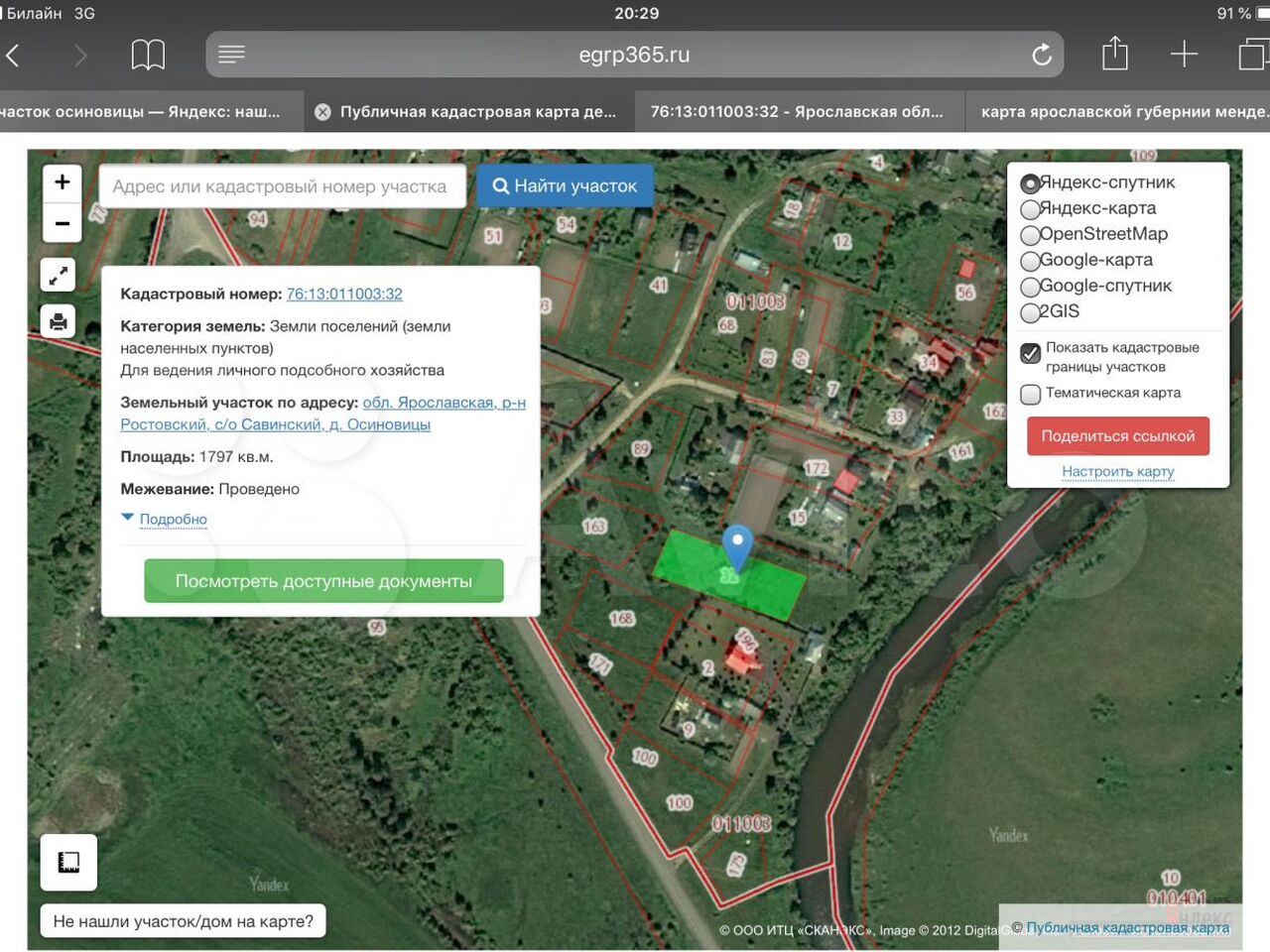The image size is (1270, 952).
Task: Focus the Адрес или кадастровый номер field
Action: click(x=283, y=186)
